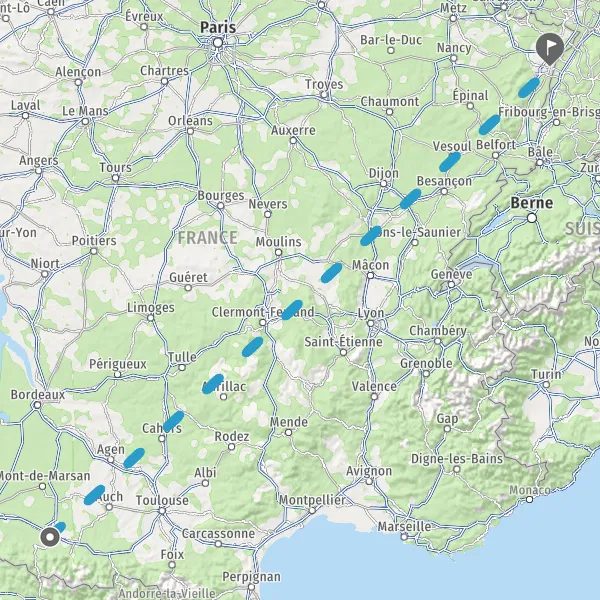600x600 pixels.
Task: Click the Lyon city marker
Action: point(370,324)
